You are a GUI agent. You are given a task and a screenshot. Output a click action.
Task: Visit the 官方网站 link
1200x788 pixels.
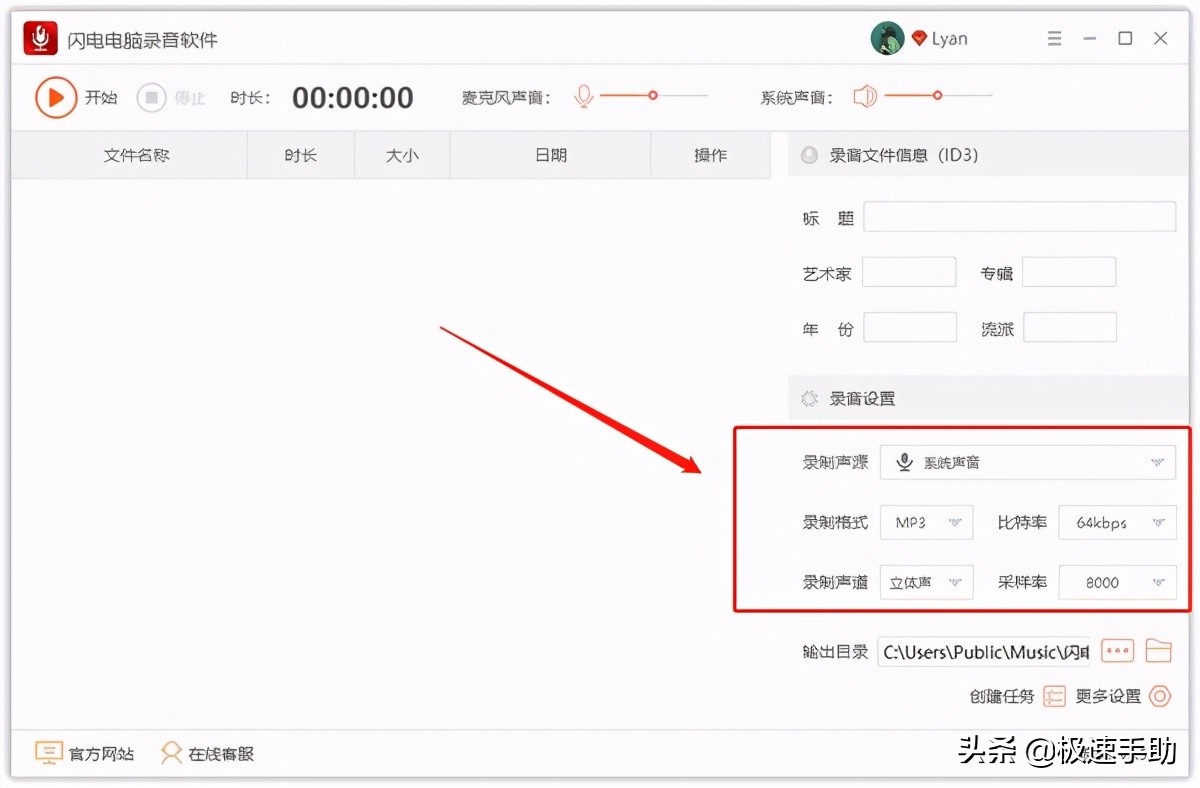tap(85, 753)
